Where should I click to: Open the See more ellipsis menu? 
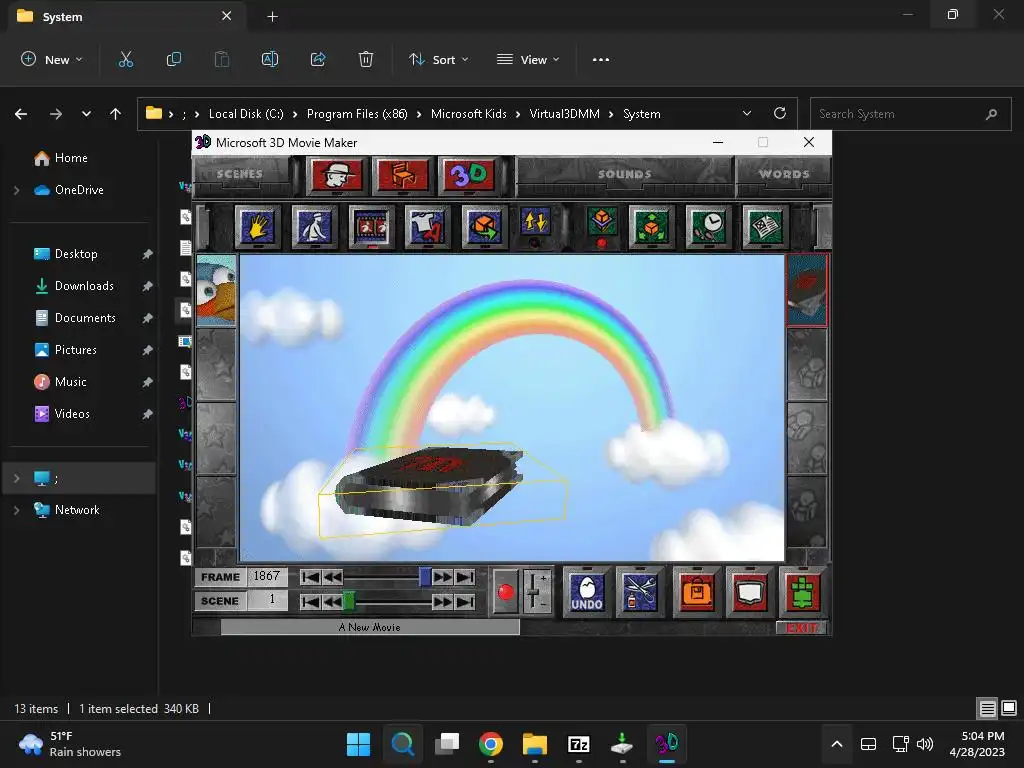click(601, 59)
